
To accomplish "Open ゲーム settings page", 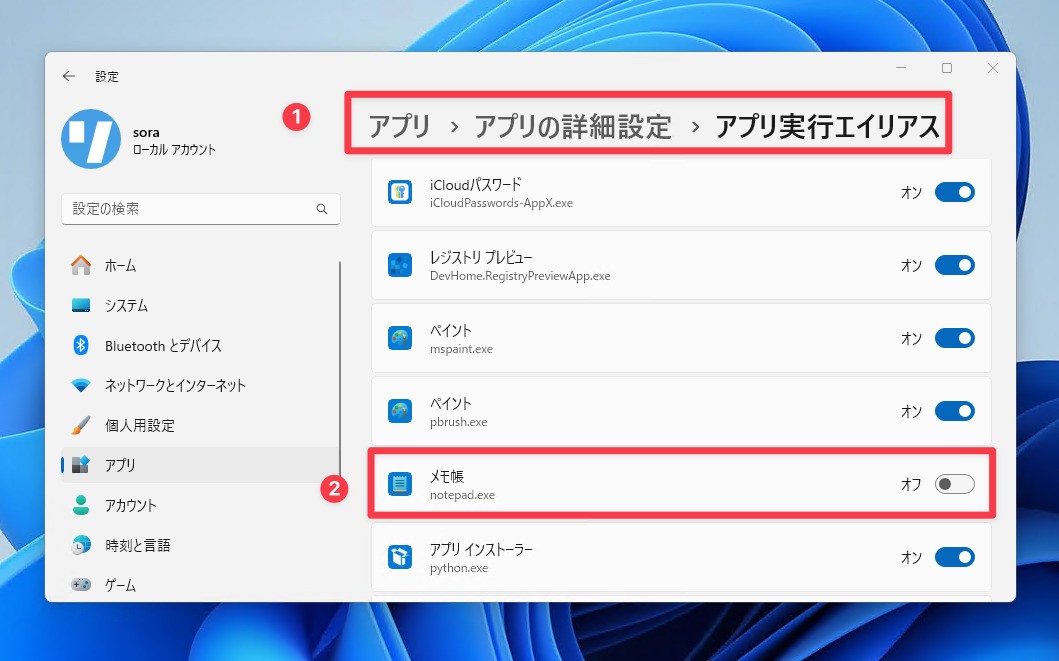I will 200,585.
